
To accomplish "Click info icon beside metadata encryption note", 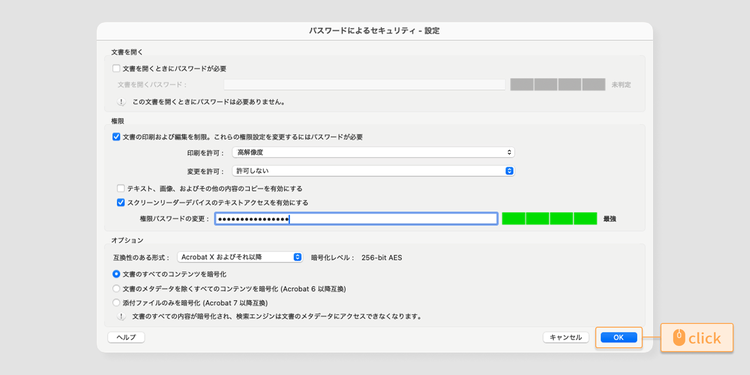I will 121,317.
